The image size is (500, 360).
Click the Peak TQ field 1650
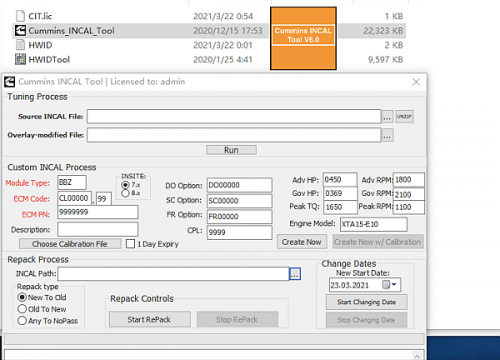click(340, 207)
